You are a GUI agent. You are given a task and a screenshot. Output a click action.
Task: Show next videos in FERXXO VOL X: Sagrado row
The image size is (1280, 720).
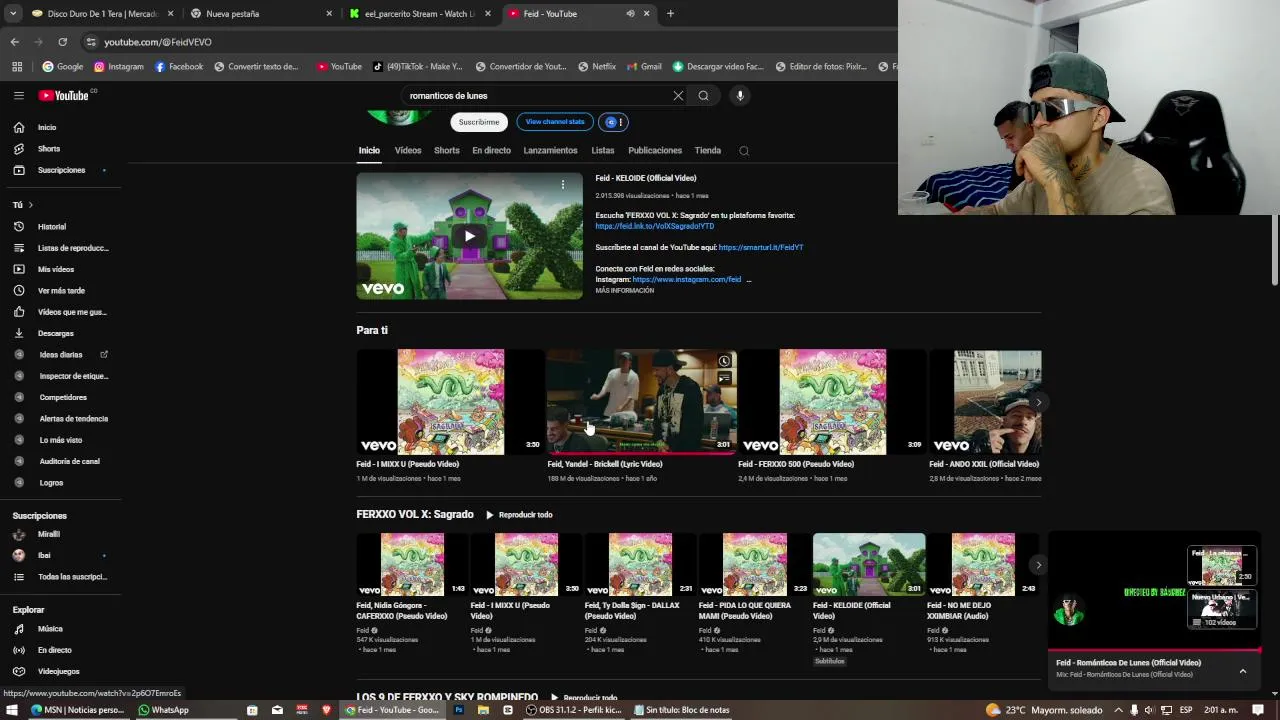pos(1038,565)
